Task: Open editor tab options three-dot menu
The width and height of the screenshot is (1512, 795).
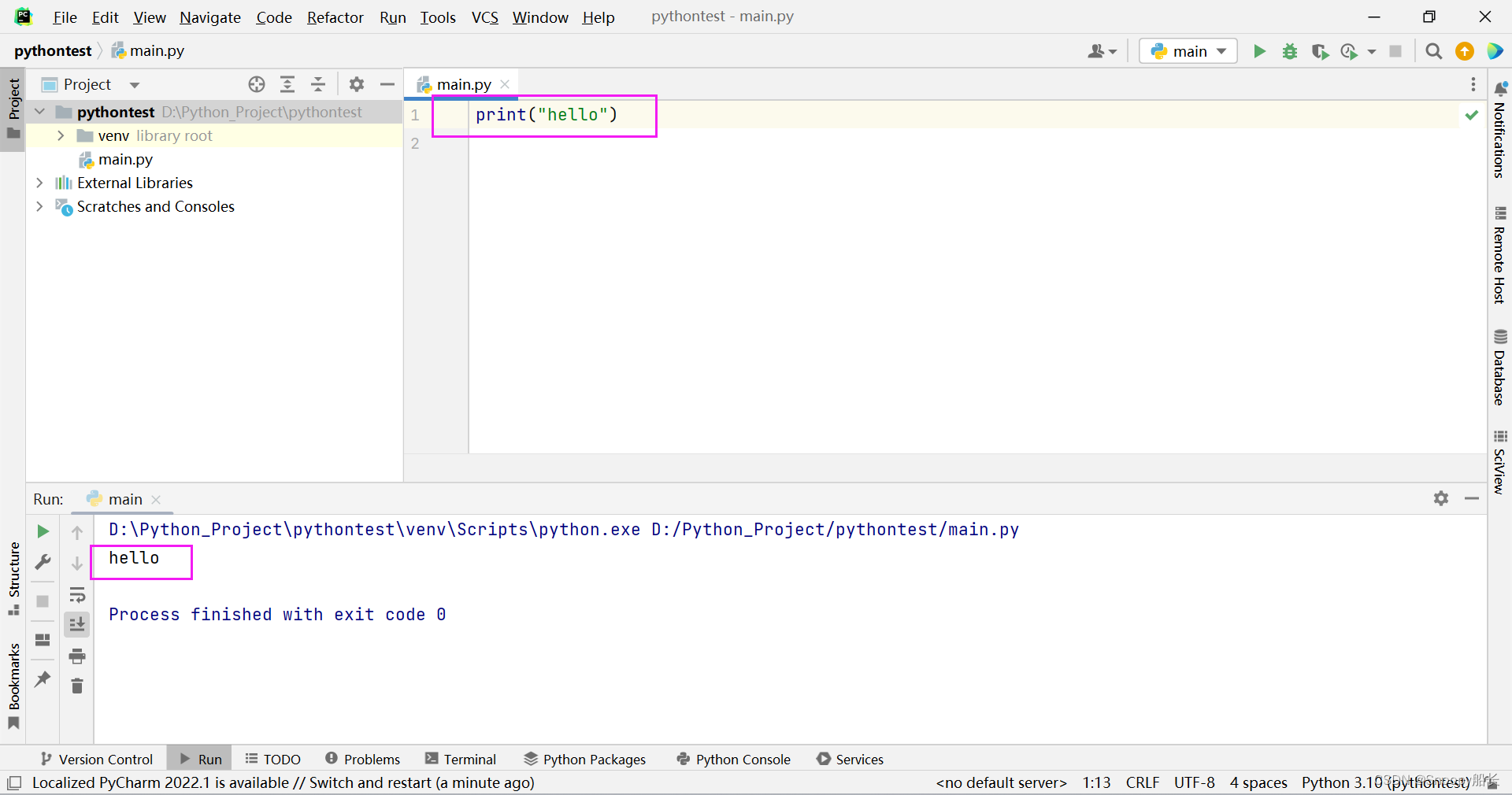Action: click(x=1473, y=84)
